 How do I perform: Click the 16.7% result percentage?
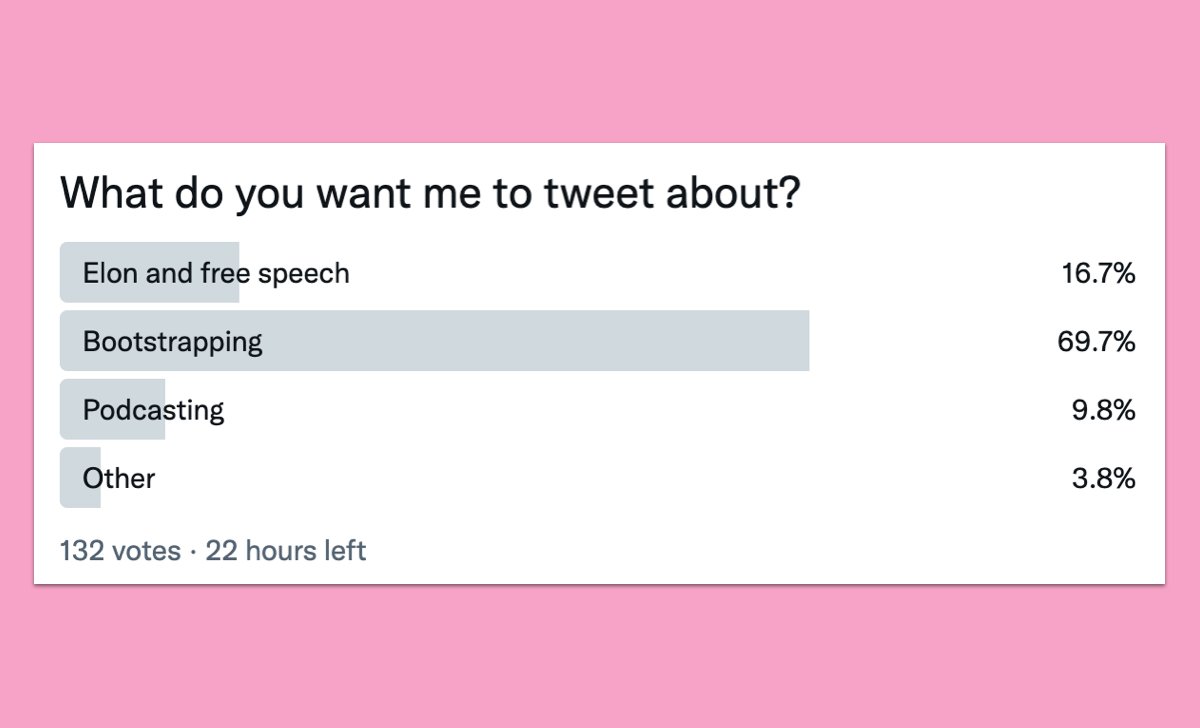point(1098,273)
